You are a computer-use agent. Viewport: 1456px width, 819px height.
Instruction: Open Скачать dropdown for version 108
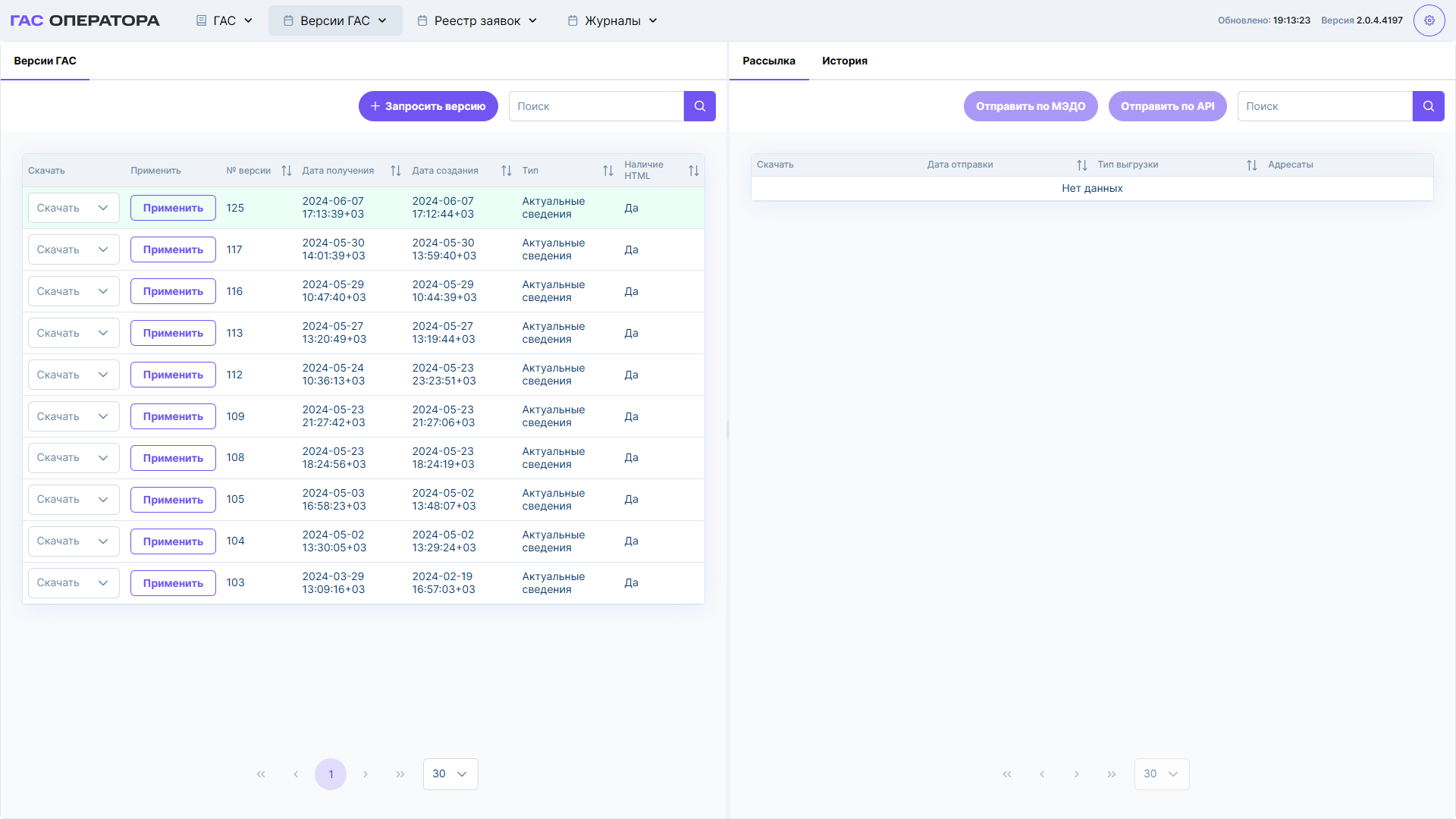(x=74, y=458)
